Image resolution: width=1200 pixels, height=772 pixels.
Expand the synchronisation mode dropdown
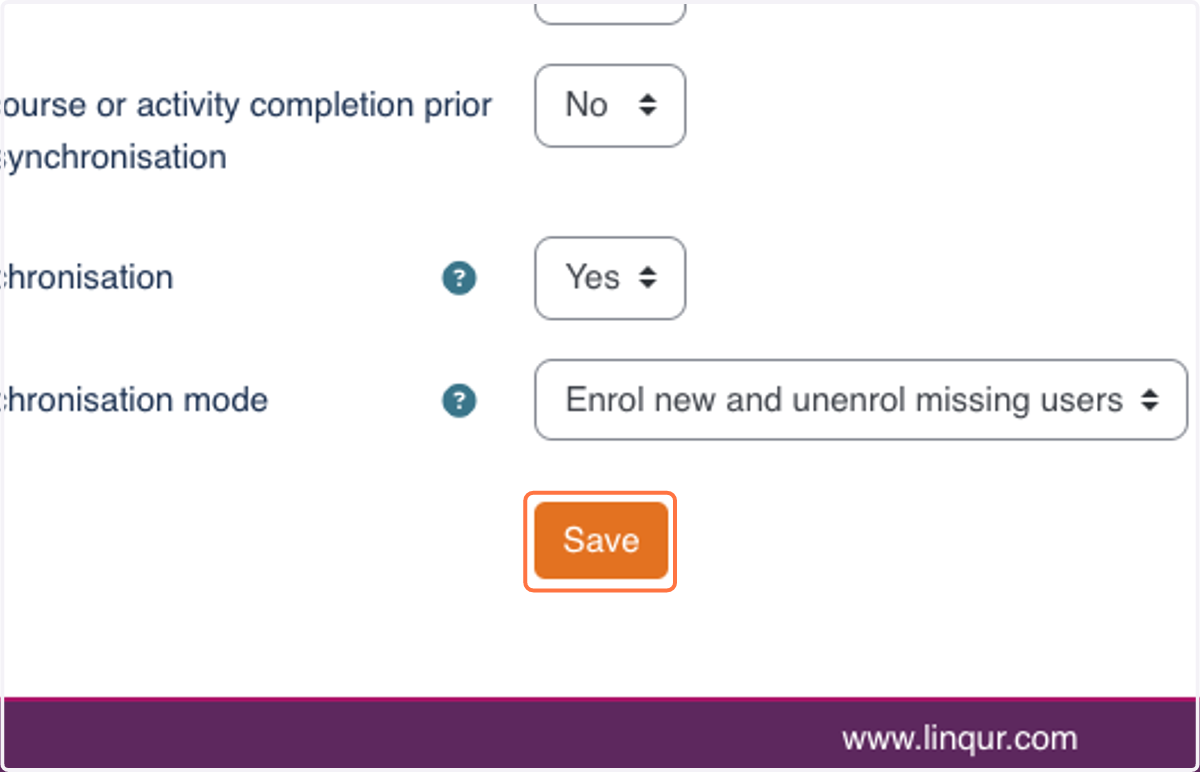861,400
